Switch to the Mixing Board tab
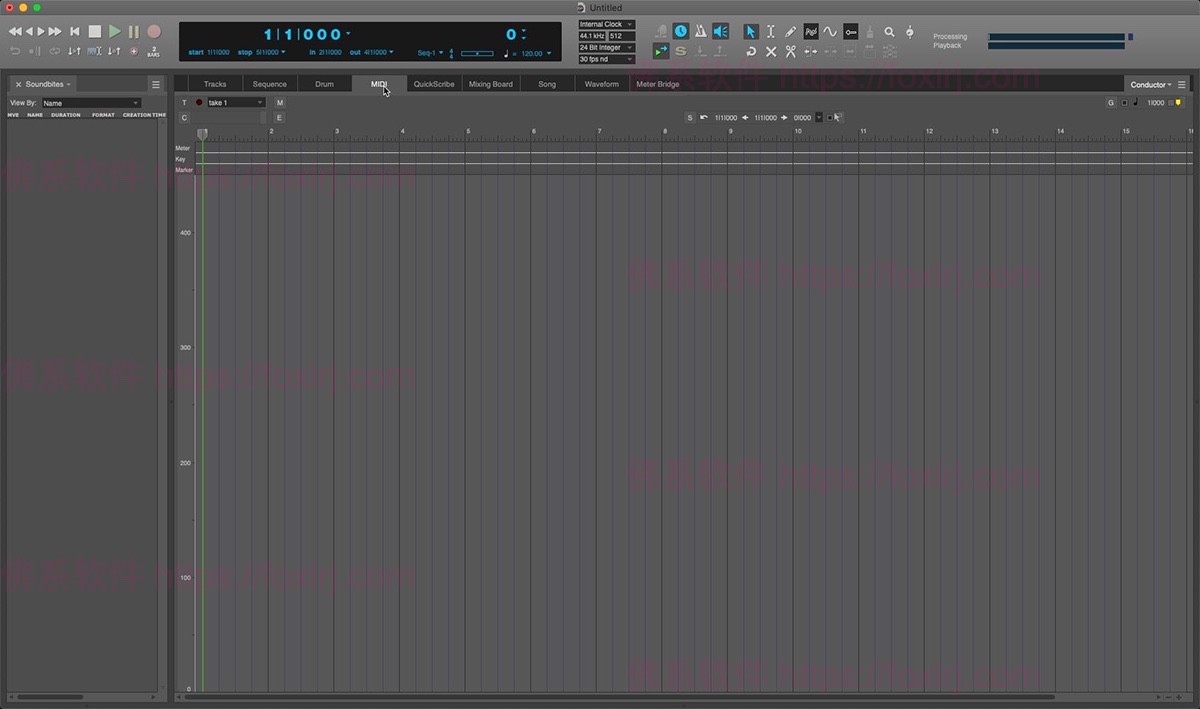Viewport: 1200px width, 709px height. [491, 83]
